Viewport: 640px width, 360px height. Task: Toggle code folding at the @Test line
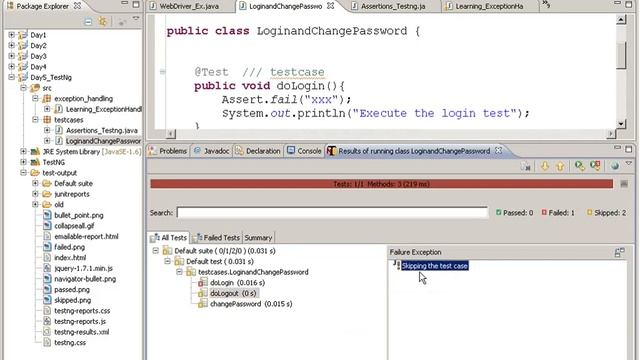162,72
